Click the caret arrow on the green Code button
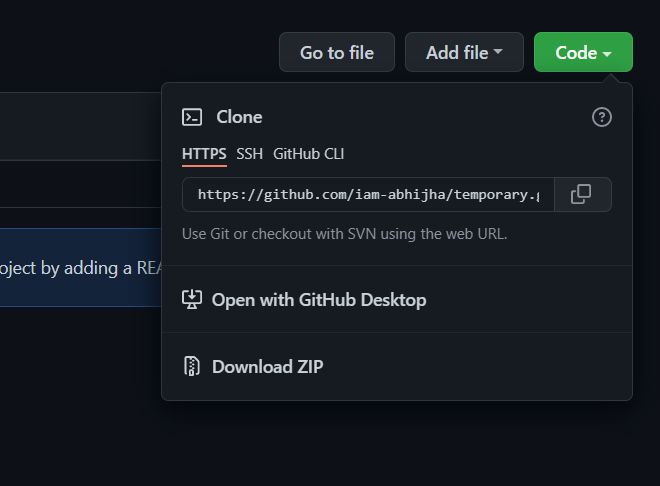660x486 pixels. click(x=607, y=53)
